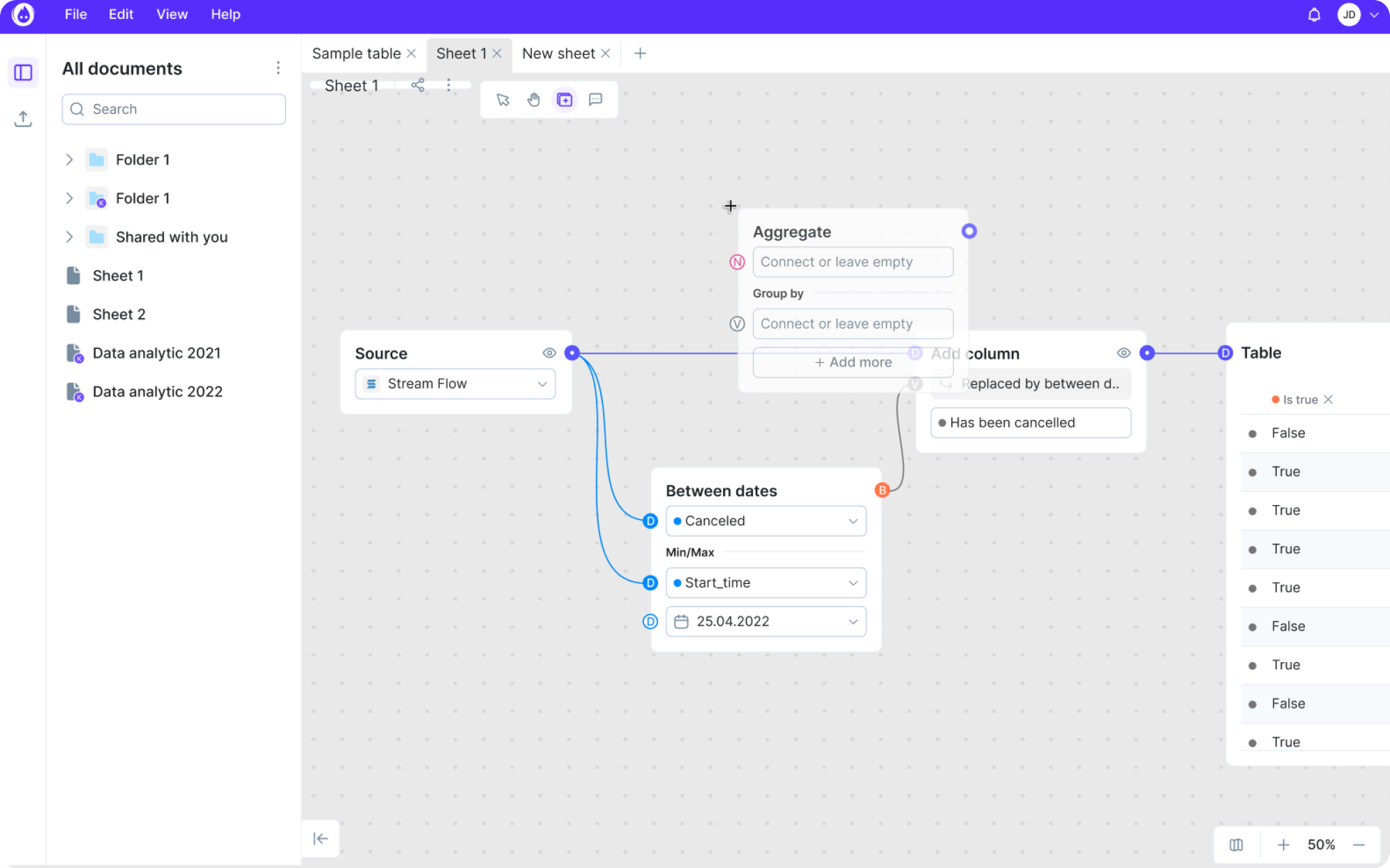Select the pointer cursor tool
Image resolution: width=1390 pixels, height=868 pixels.
pos(502,100)
